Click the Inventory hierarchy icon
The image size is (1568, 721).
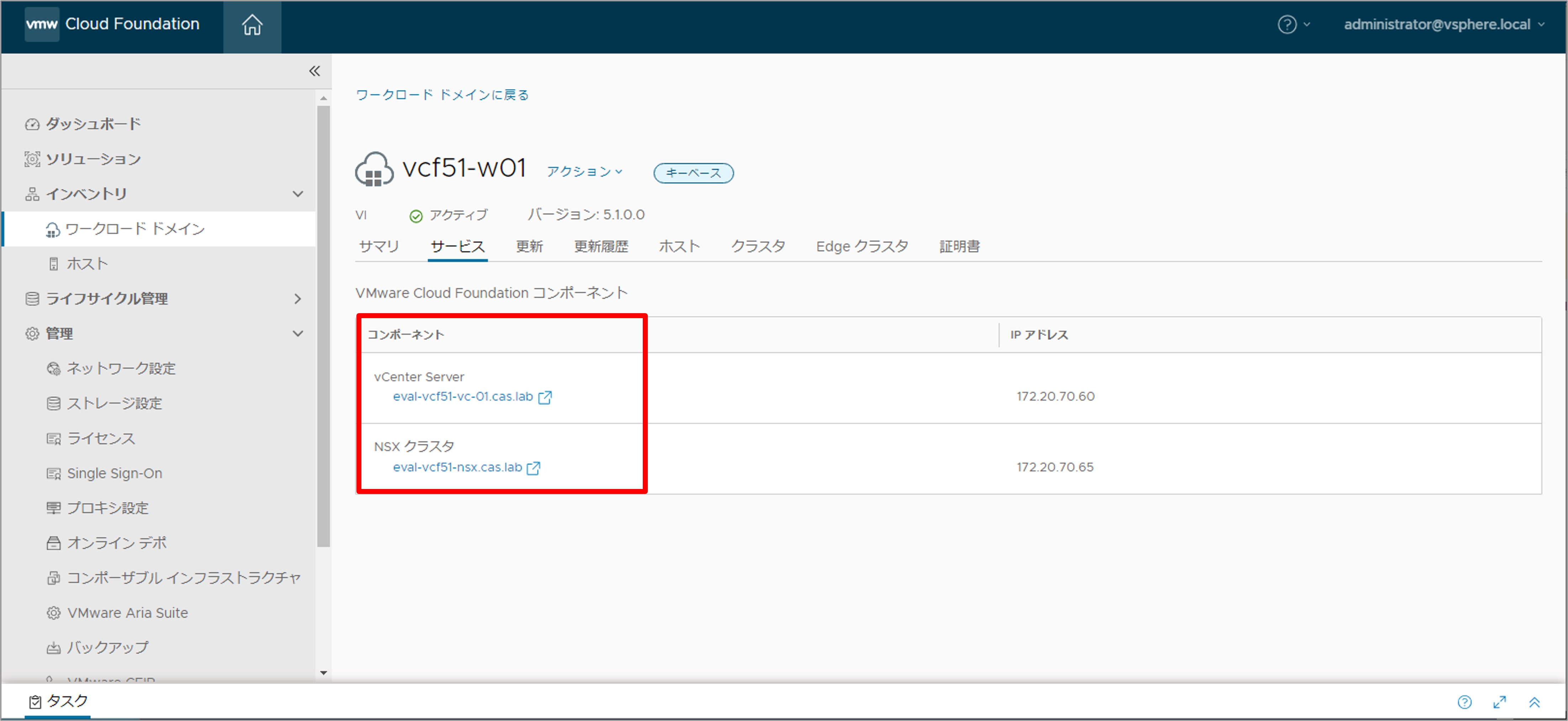(x=32, y=194)
